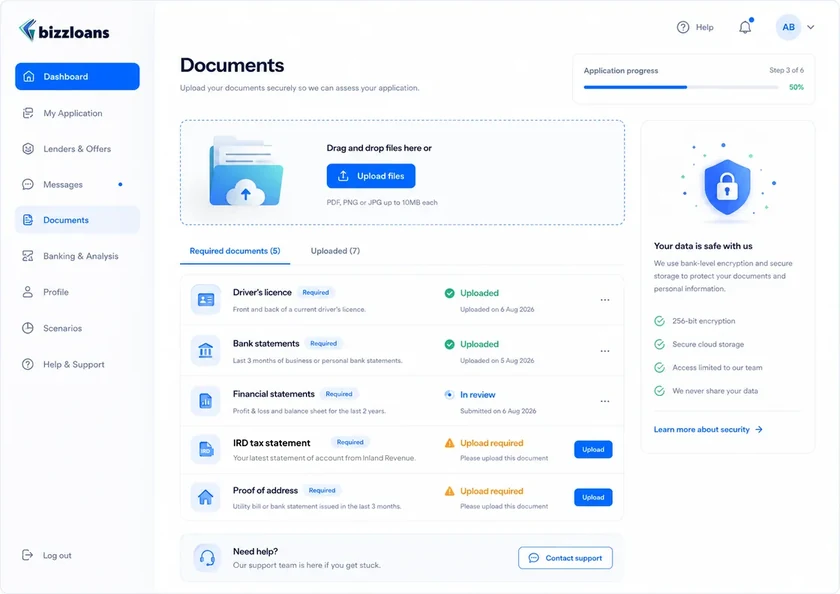Click the Required badge beside Proof of address
This screenshot has width=840, height=594.
322,490
